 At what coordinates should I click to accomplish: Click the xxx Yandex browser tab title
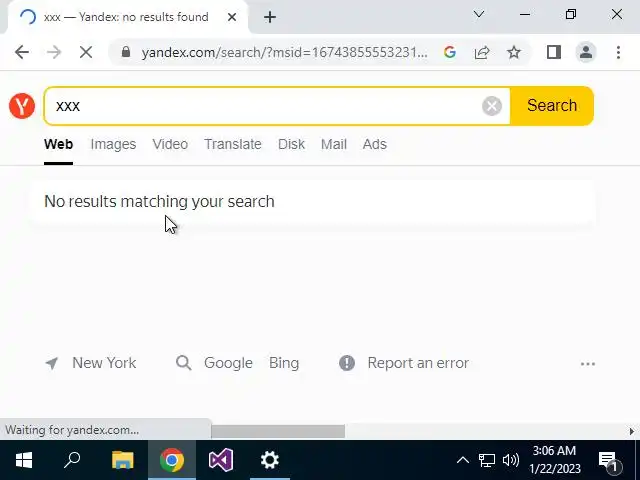click(x=126, y=17)
